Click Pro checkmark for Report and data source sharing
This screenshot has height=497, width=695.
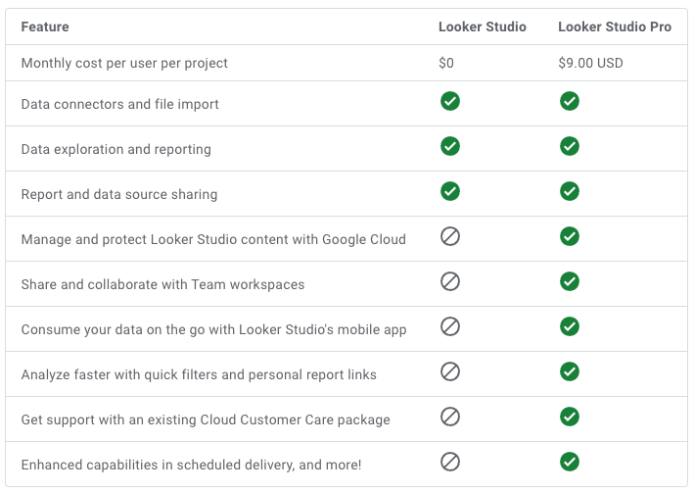pos(569,191)
